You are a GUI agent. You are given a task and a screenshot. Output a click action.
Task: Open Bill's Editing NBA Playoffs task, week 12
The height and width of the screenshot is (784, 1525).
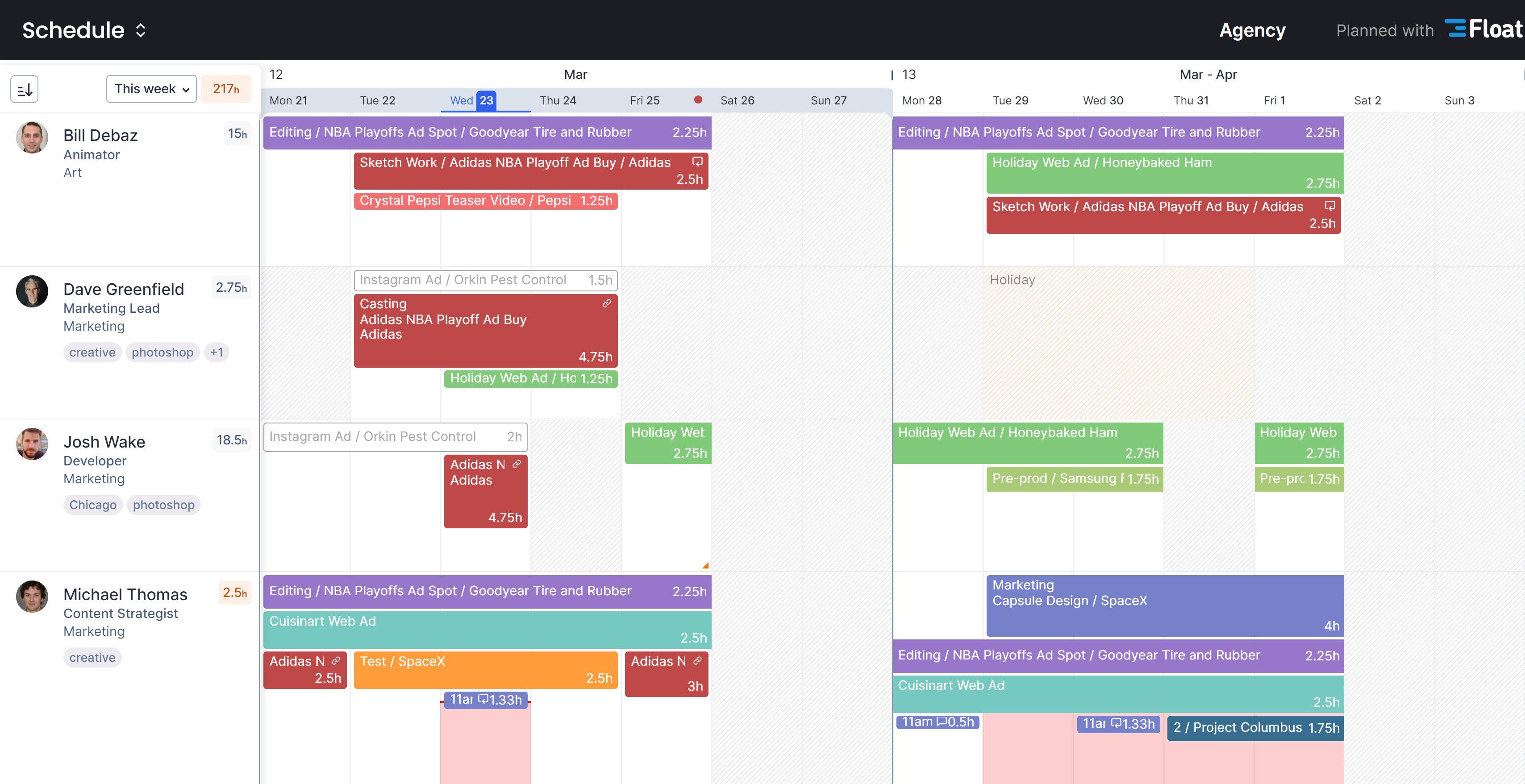point(487,133)
